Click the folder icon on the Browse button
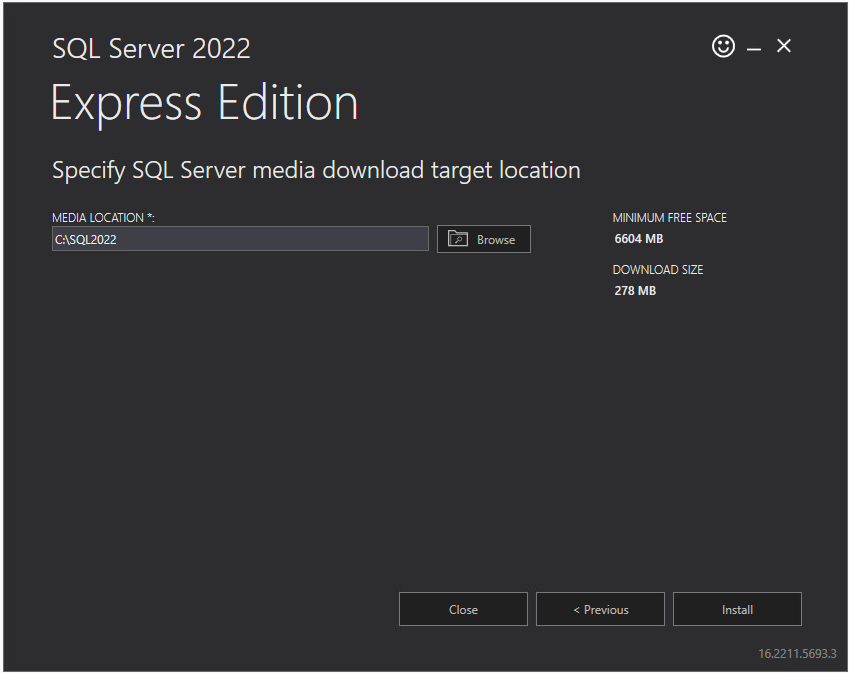 [x=458, y=239]
